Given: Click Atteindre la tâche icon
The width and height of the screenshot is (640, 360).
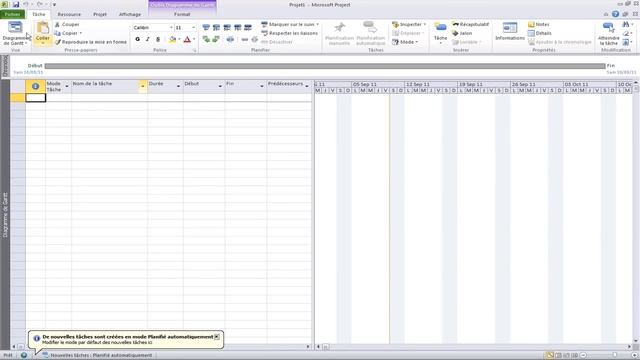Looking at the screenshot, I should tap(608, 28).
